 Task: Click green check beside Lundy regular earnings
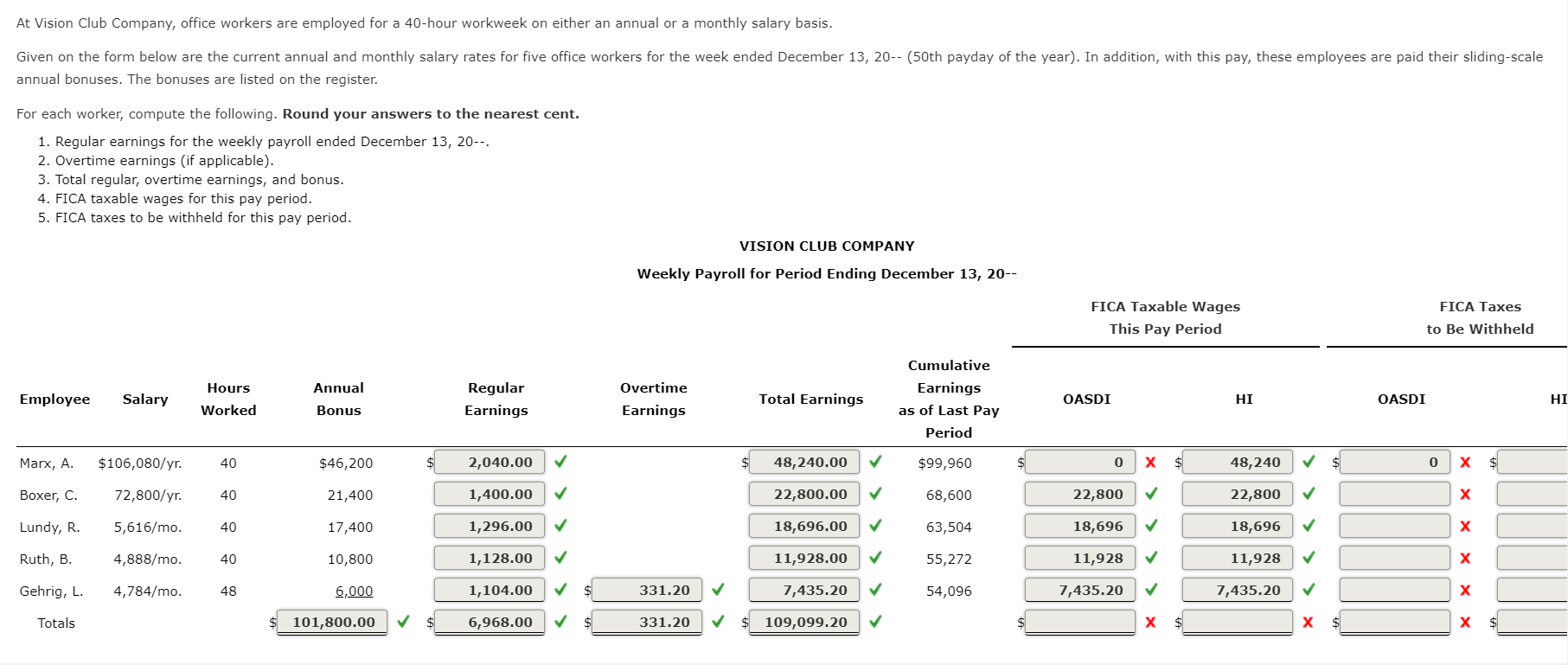[560, 525]
